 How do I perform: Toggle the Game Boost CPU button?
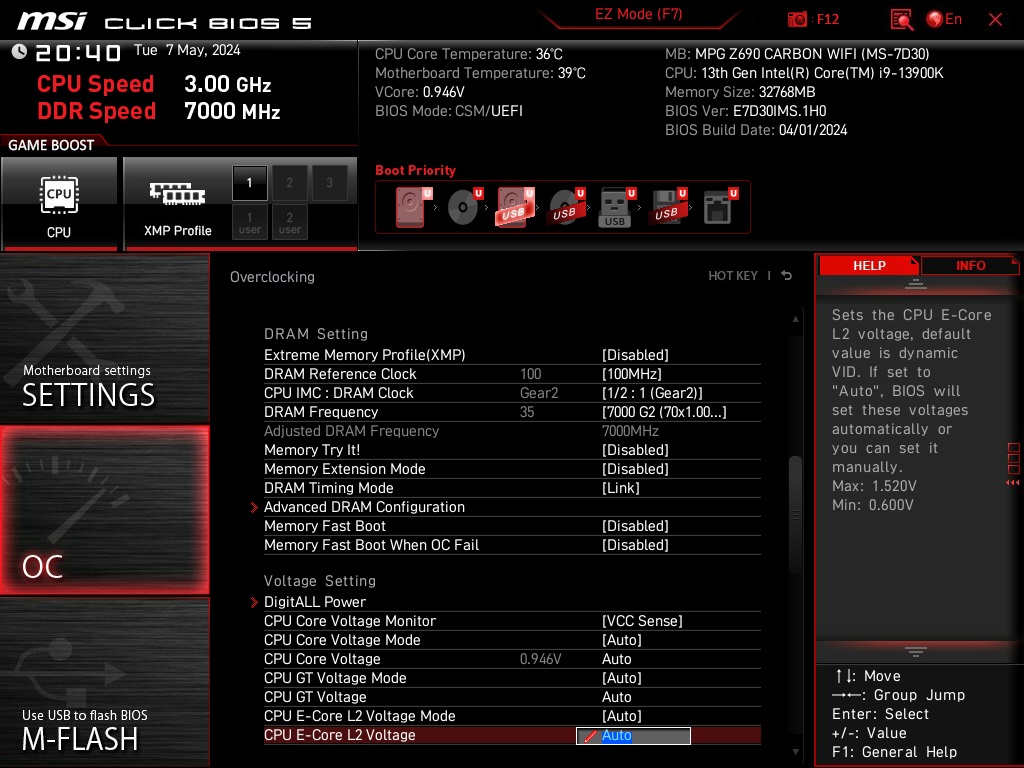point(59,203)
